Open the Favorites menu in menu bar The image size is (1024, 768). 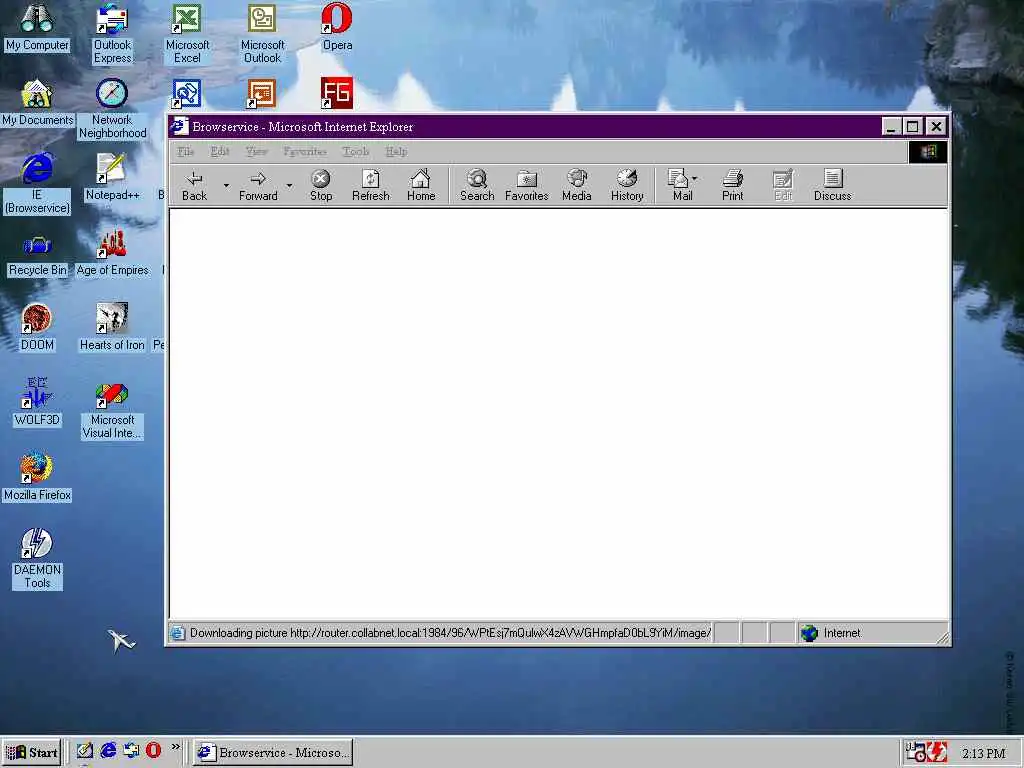(305, 152)
